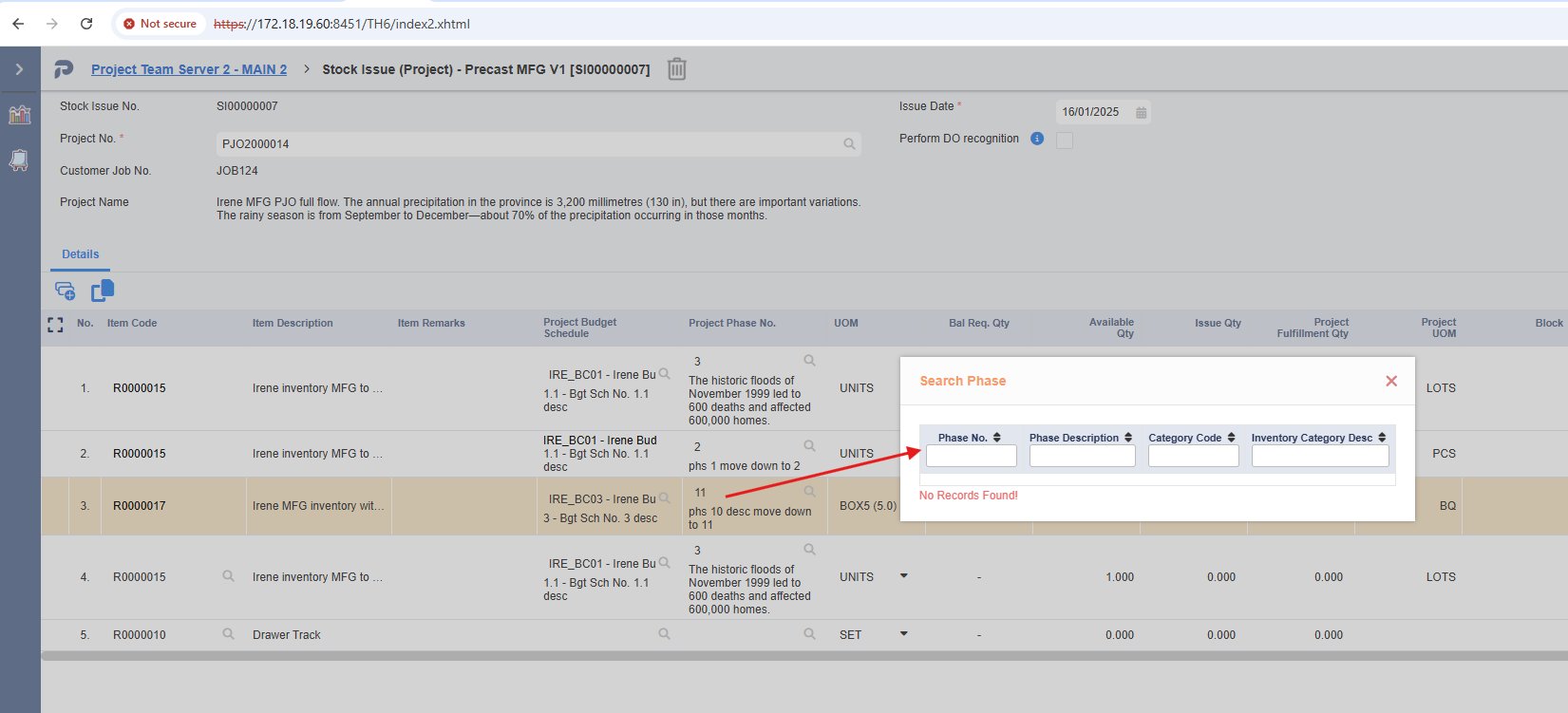Search project phase in row 3 R0000017
This screenshot has height=713, width=1568.
810,491
